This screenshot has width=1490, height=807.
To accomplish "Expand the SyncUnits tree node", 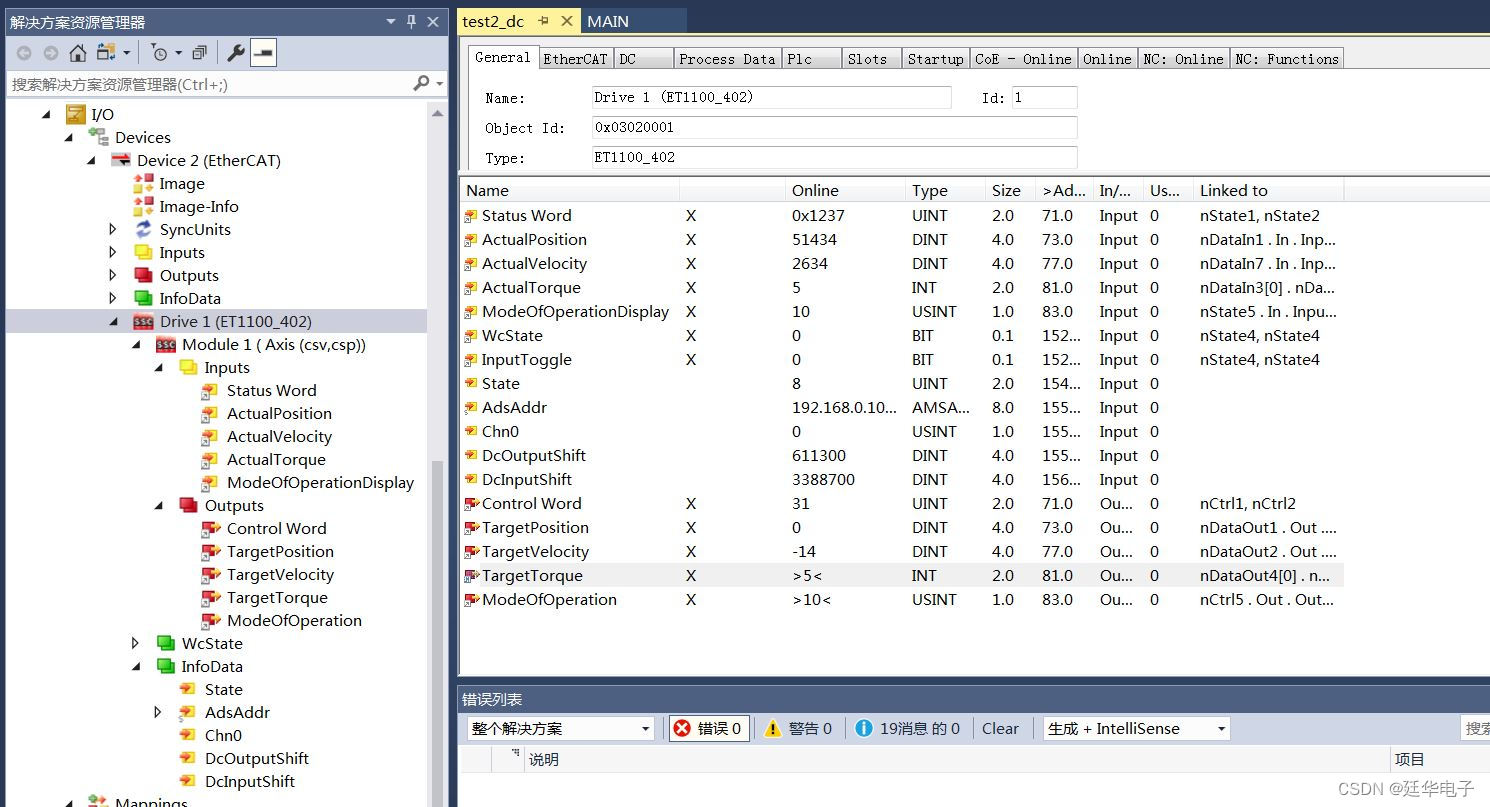I will coord(113,230).
